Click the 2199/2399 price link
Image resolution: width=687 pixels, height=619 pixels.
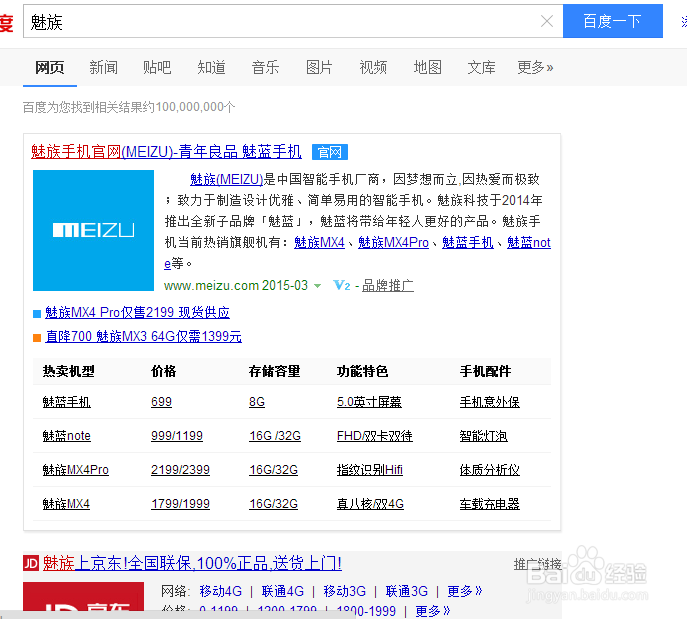point(180,470)
